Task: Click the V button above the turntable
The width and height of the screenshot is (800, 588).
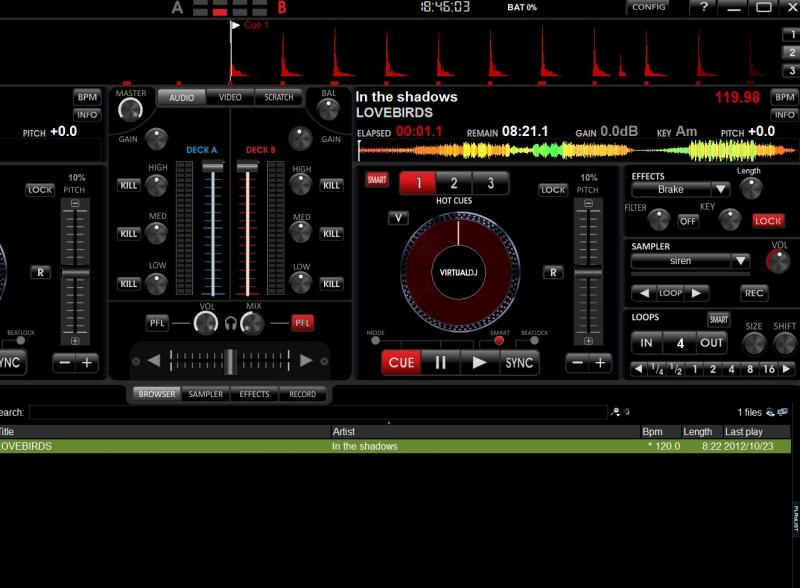Action: 398,217
